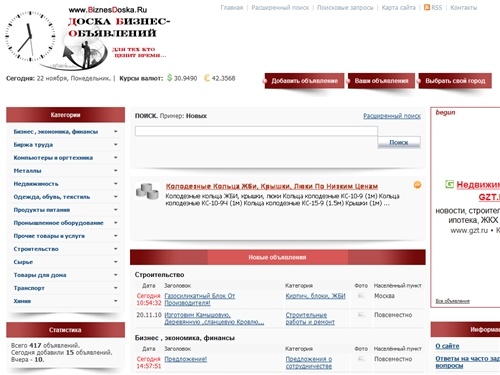Click Новые объявления section header

[277, 257]
